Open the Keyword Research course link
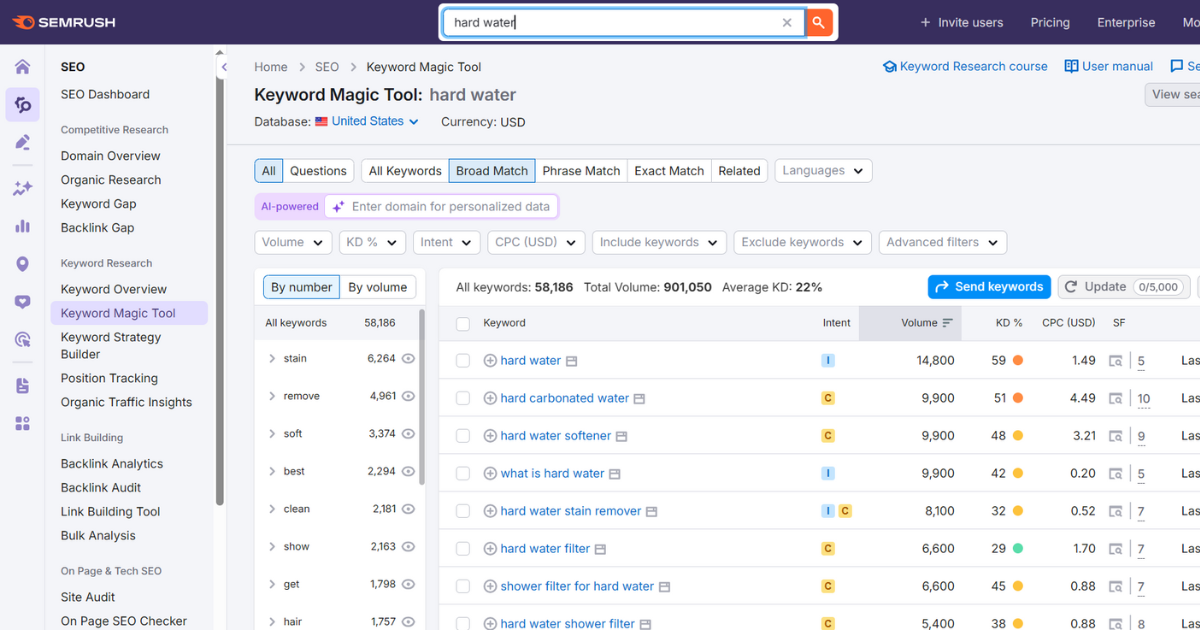Viewport: 1200px width, 630px height. coord(965,67)
